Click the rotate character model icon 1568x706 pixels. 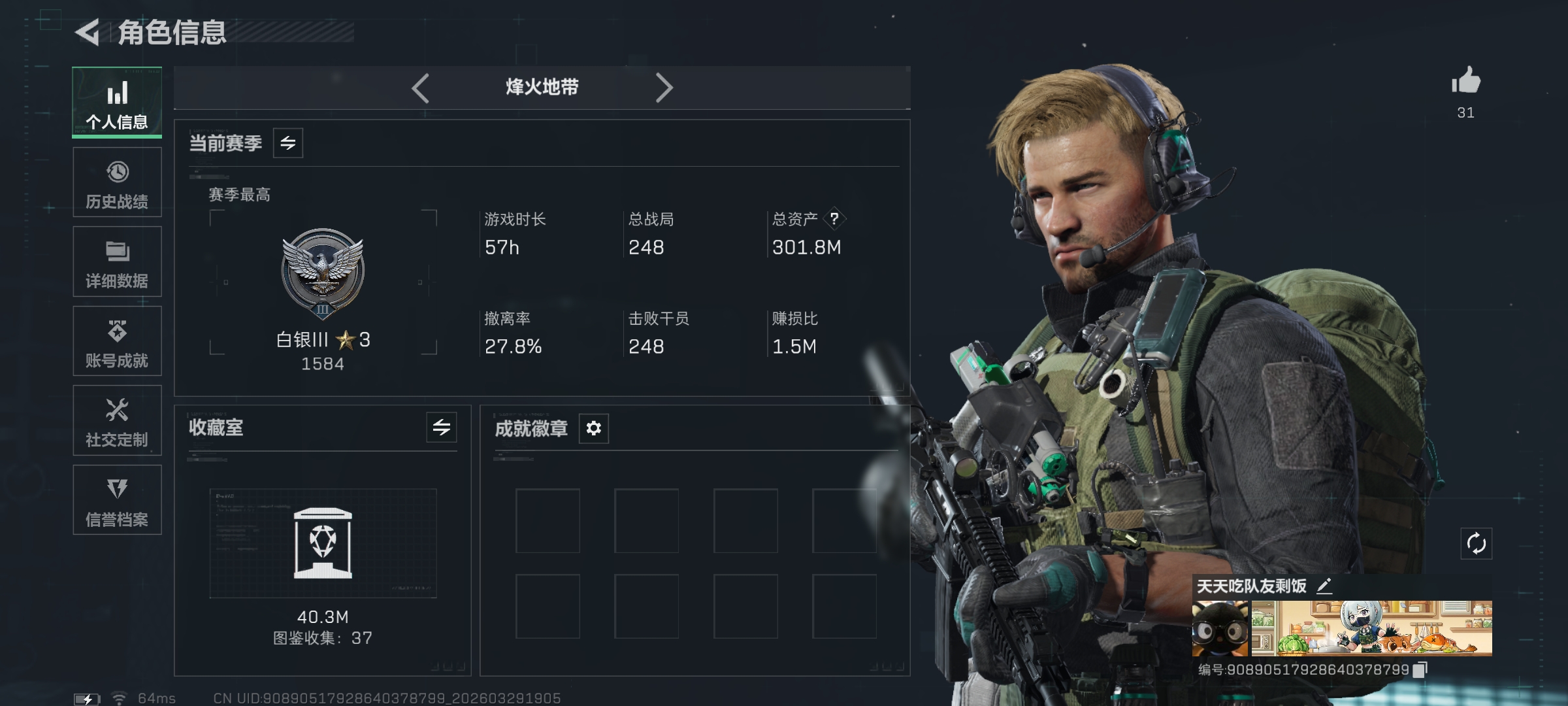pyautogui.click(x=1476, y=543)
